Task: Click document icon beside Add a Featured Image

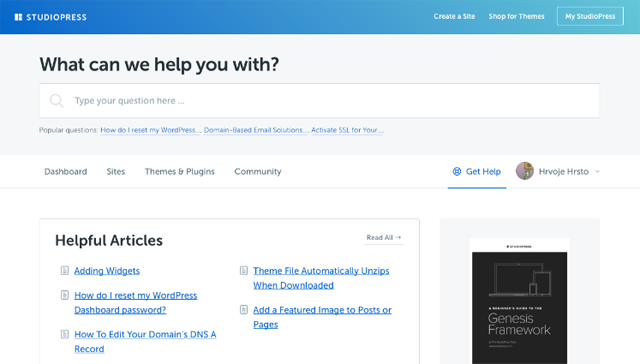Action: (x=244, y=310)
